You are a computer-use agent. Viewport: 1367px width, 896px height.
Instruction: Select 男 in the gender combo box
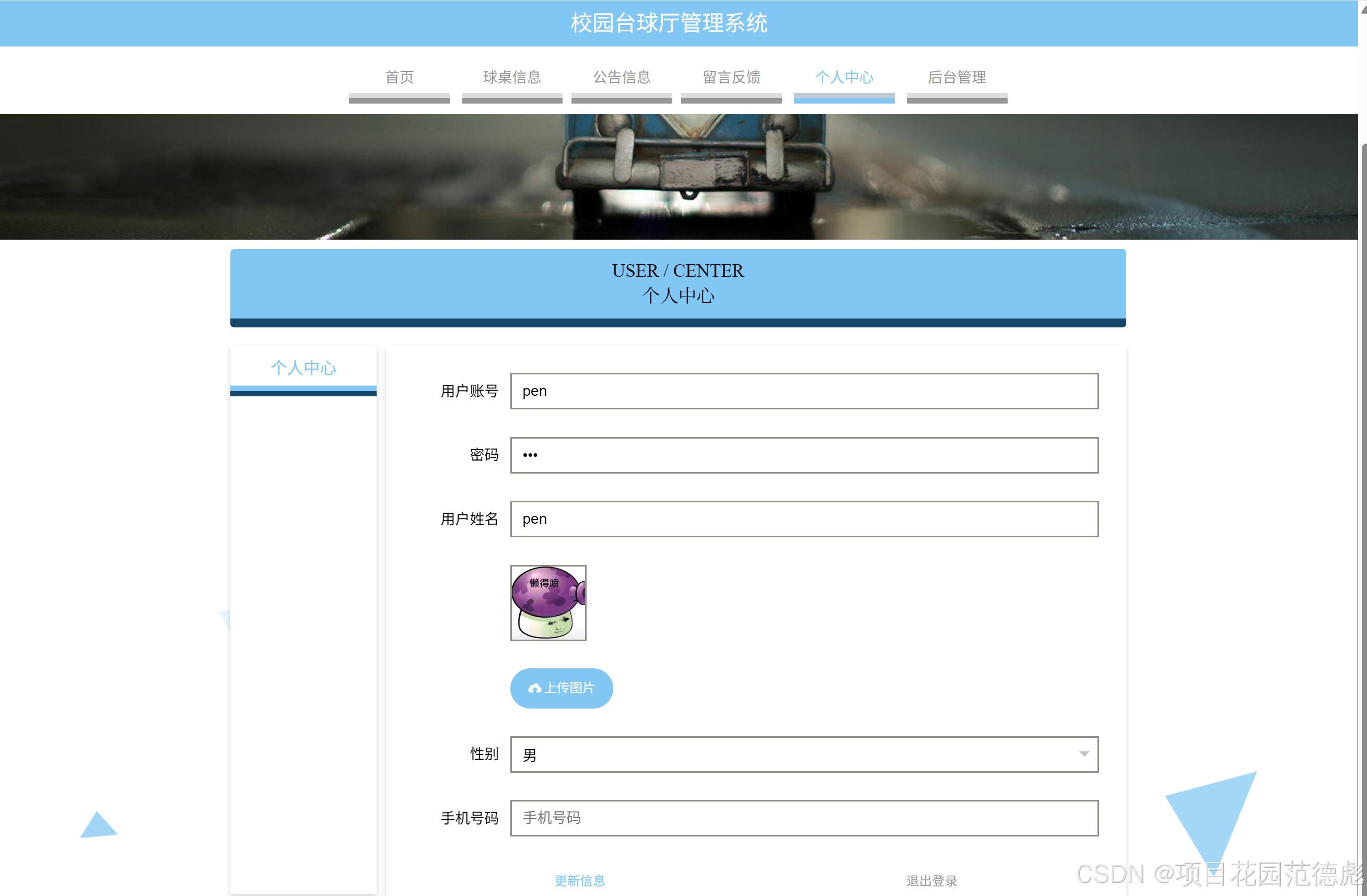(x=803, y=755)
